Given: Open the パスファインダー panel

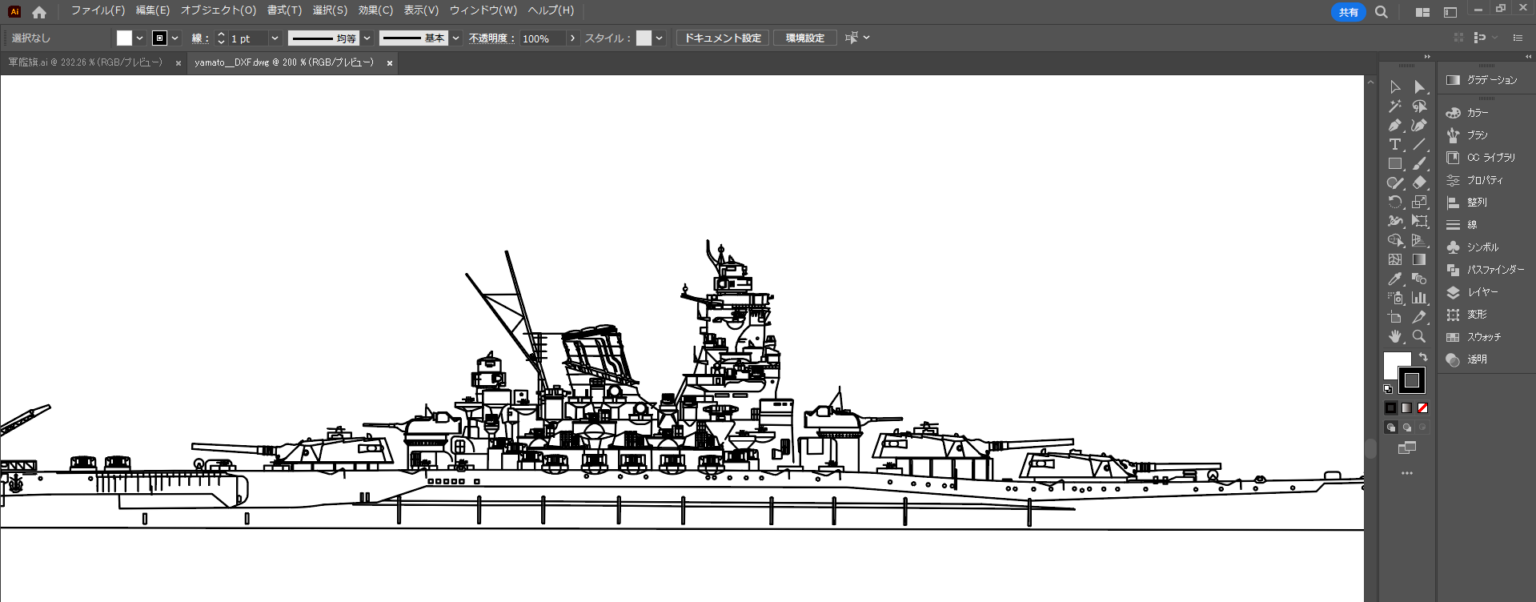Looking at the screenshot, I should click(x=1494, y=270).
